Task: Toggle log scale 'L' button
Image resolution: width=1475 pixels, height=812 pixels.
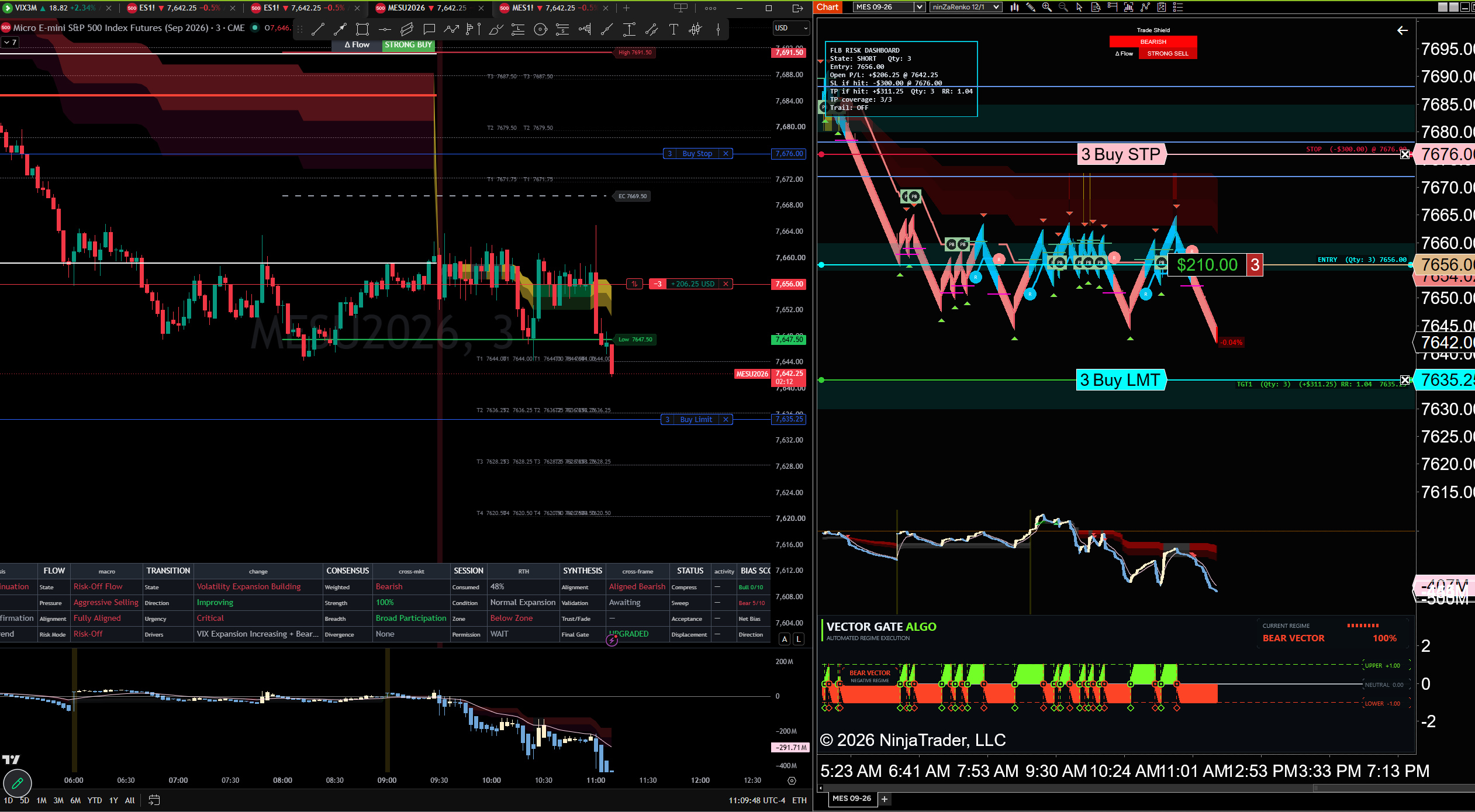Action: [x=799, y=639]
